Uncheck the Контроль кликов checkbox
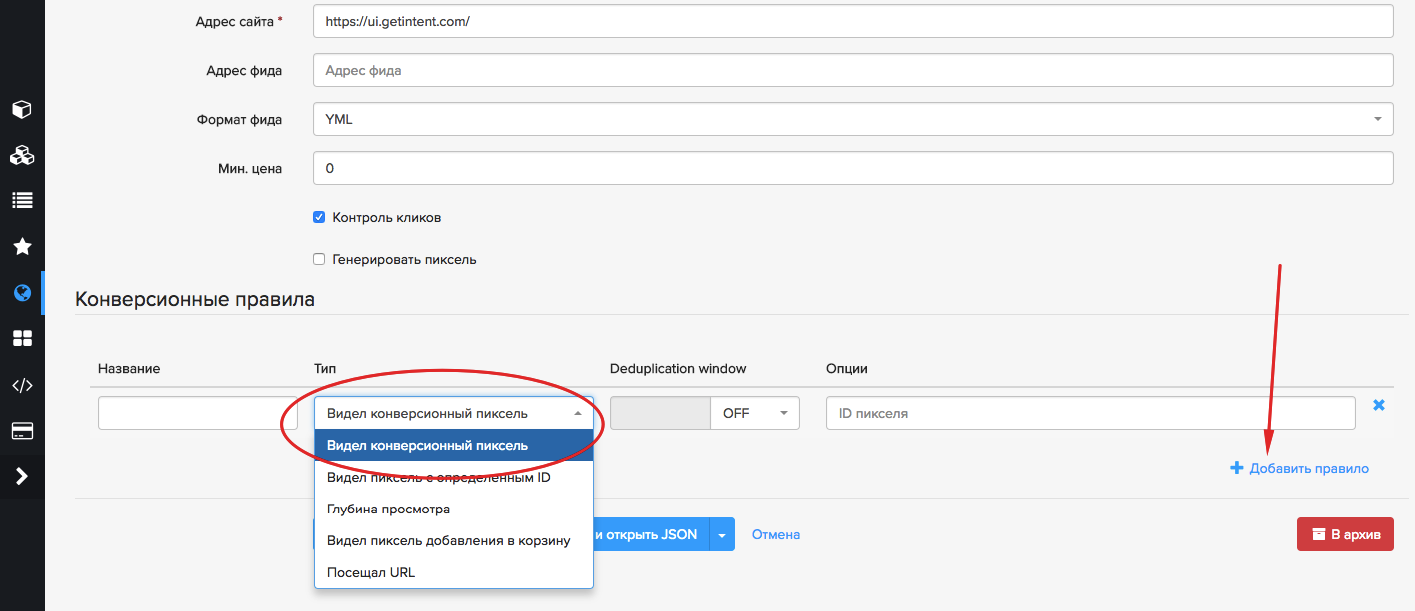The image size is (1415, 611). point(319,217)
